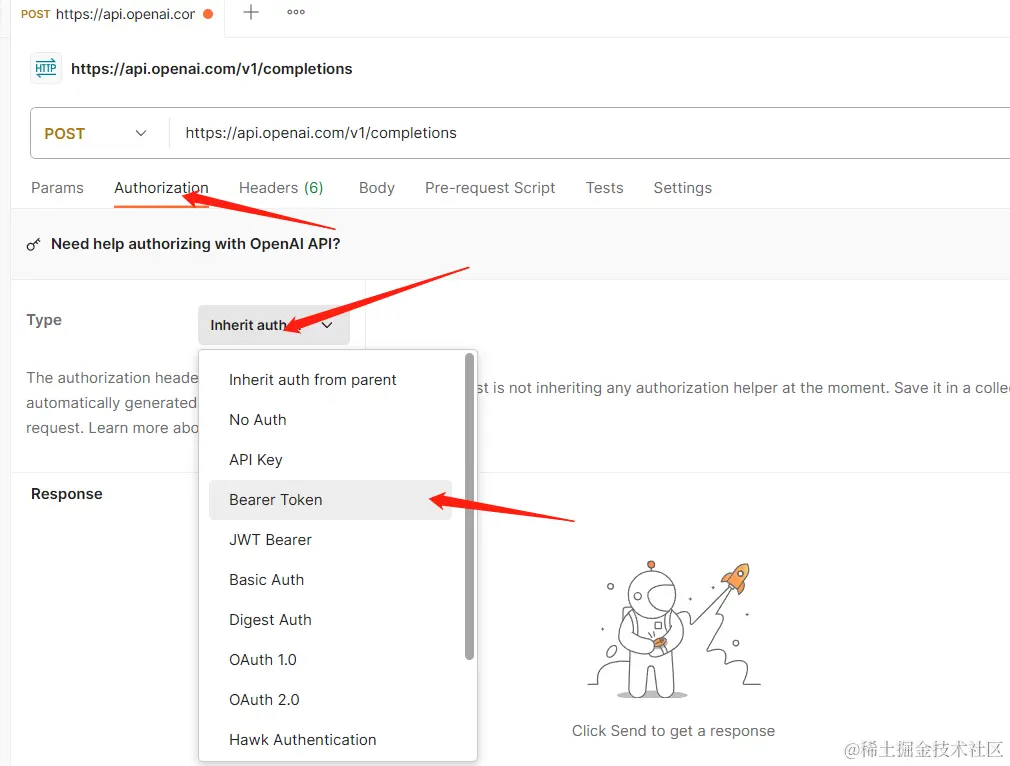Viewport: 1010px width, 766px height.
Task: Open the request Settings tab
Action: click(x=682, y=187)
